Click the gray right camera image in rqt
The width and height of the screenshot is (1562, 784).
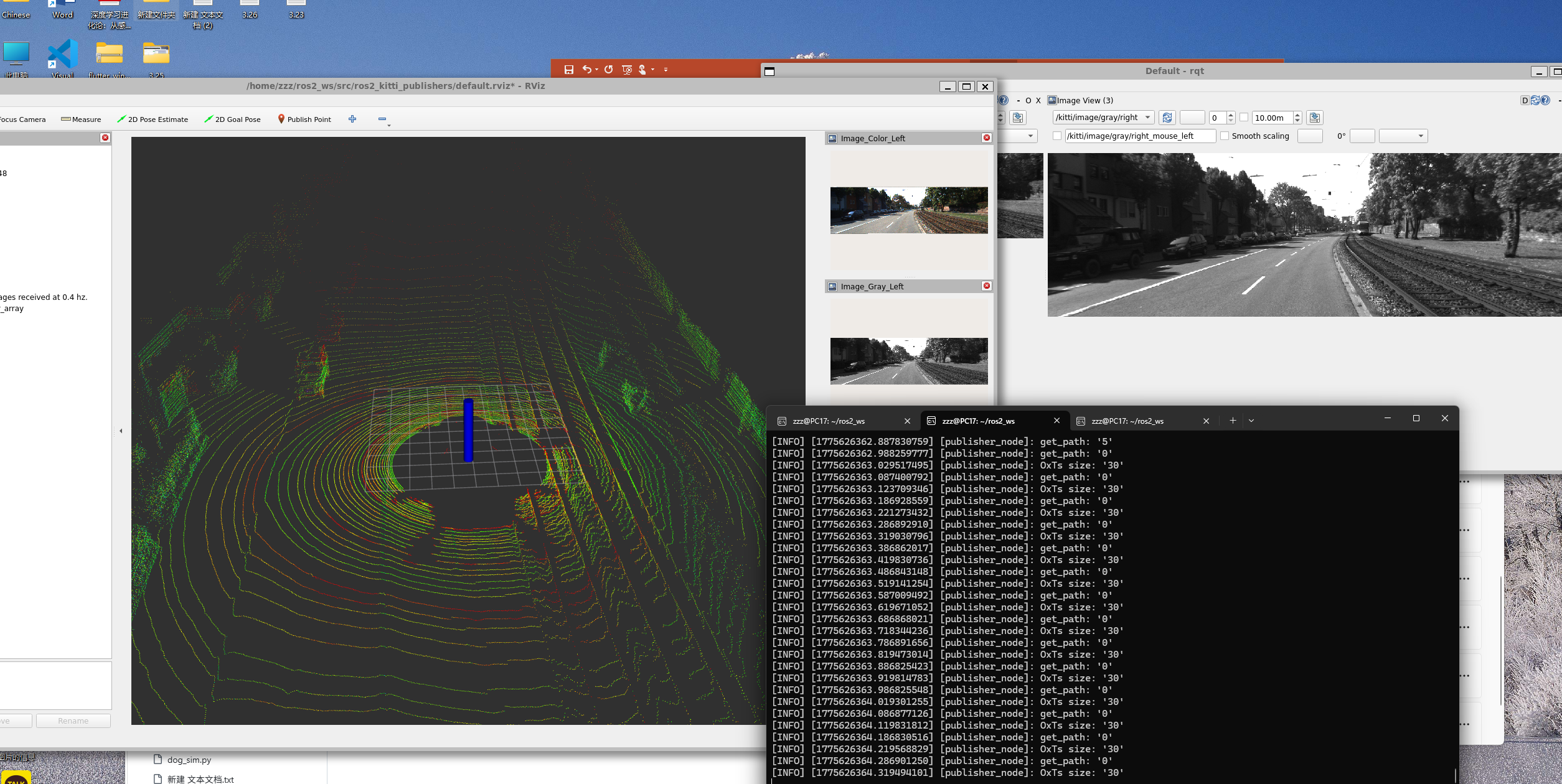1304,235
